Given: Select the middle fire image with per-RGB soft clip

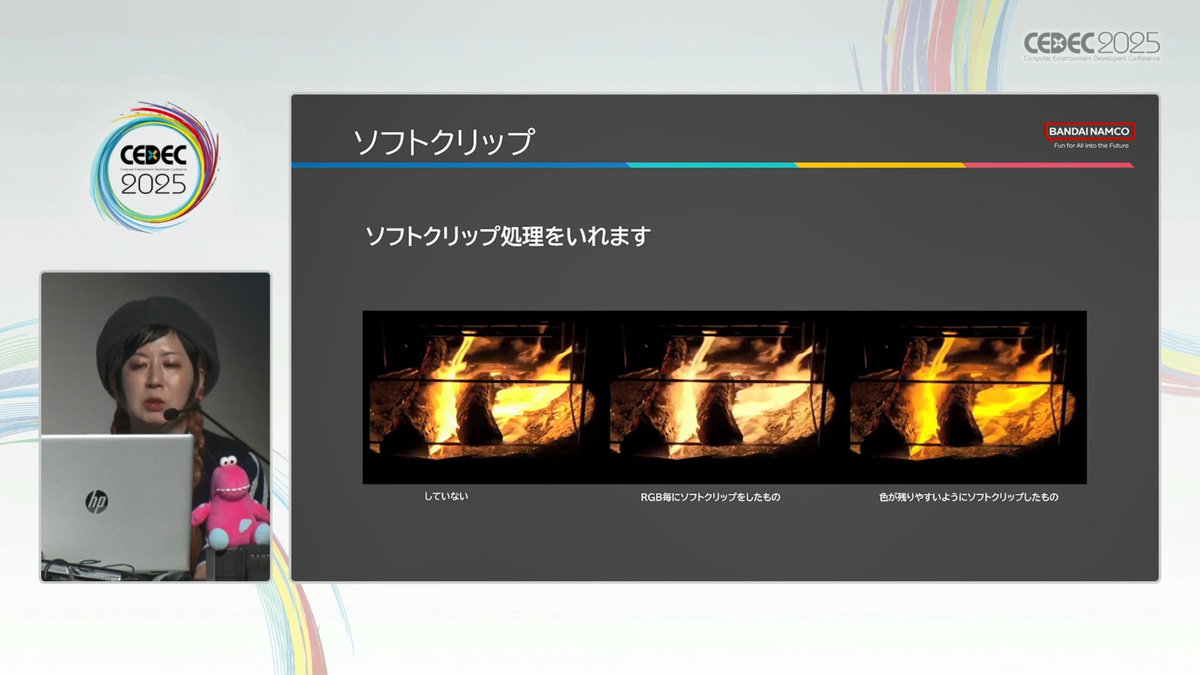Looking at the screenshot, I should pyautogui.click(x=722, y=397).
